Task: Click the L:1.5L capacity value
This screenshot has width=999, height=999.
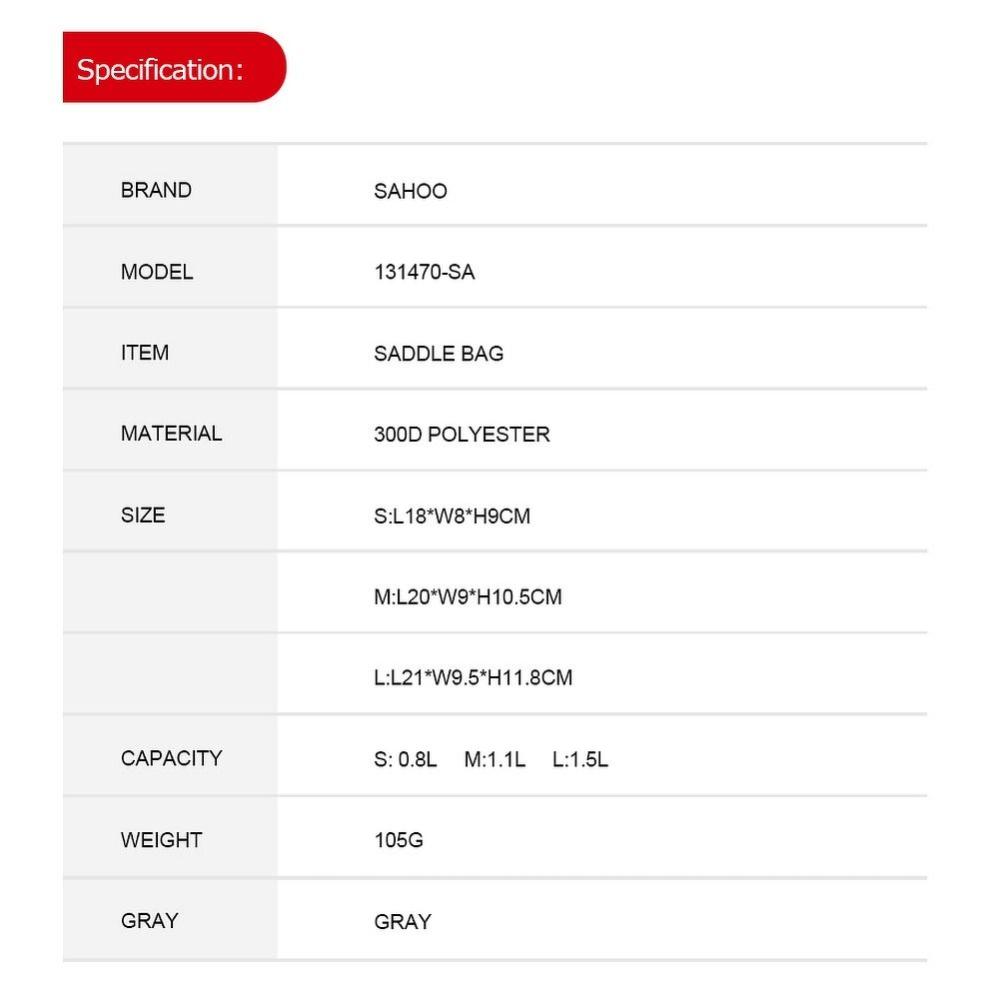Action: coord(580,759)
